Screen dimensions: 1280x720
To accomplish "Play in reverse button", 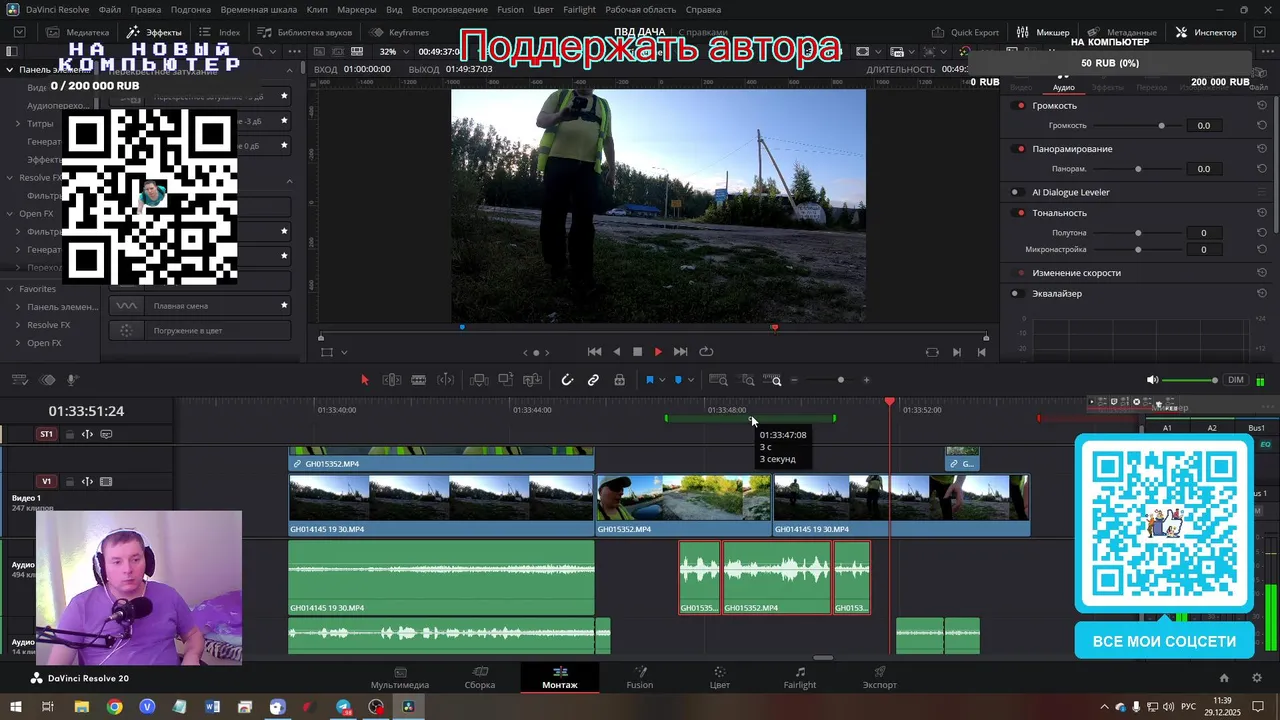I will coord(616,352).
